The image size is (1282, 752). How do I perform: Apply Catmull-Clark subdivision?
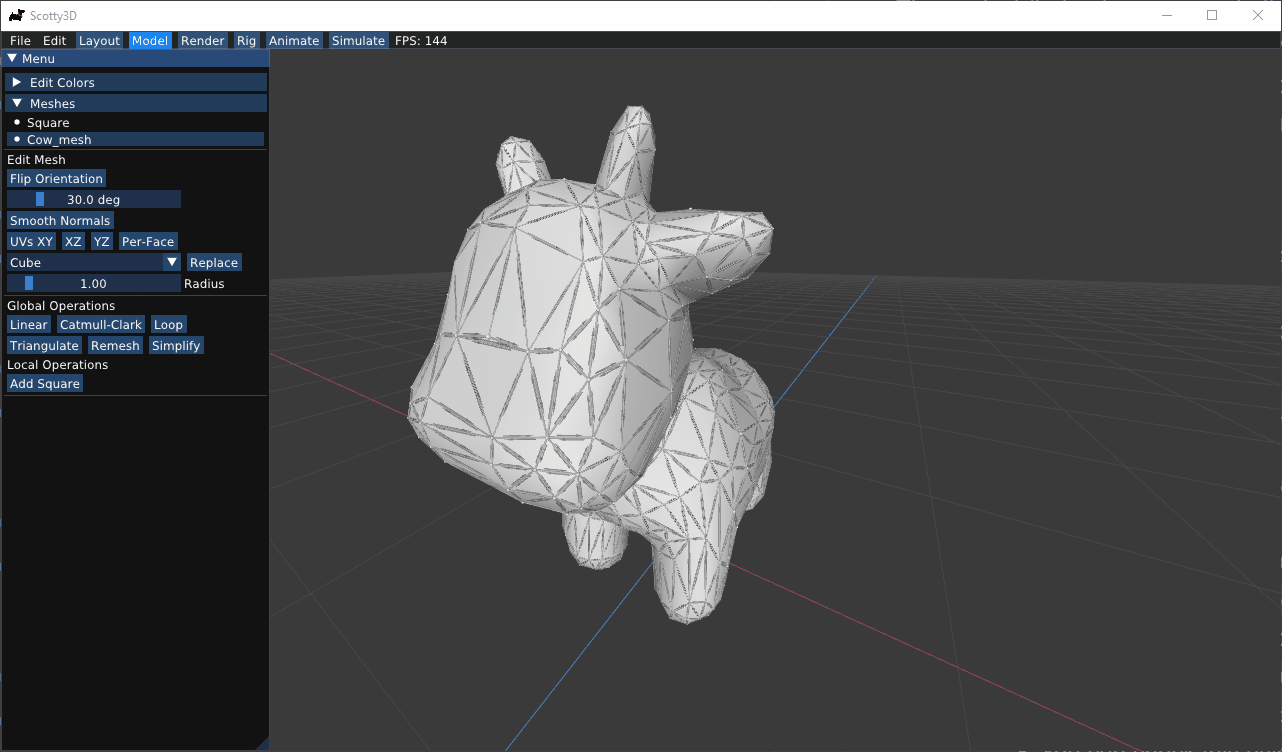tap(101, 325)
